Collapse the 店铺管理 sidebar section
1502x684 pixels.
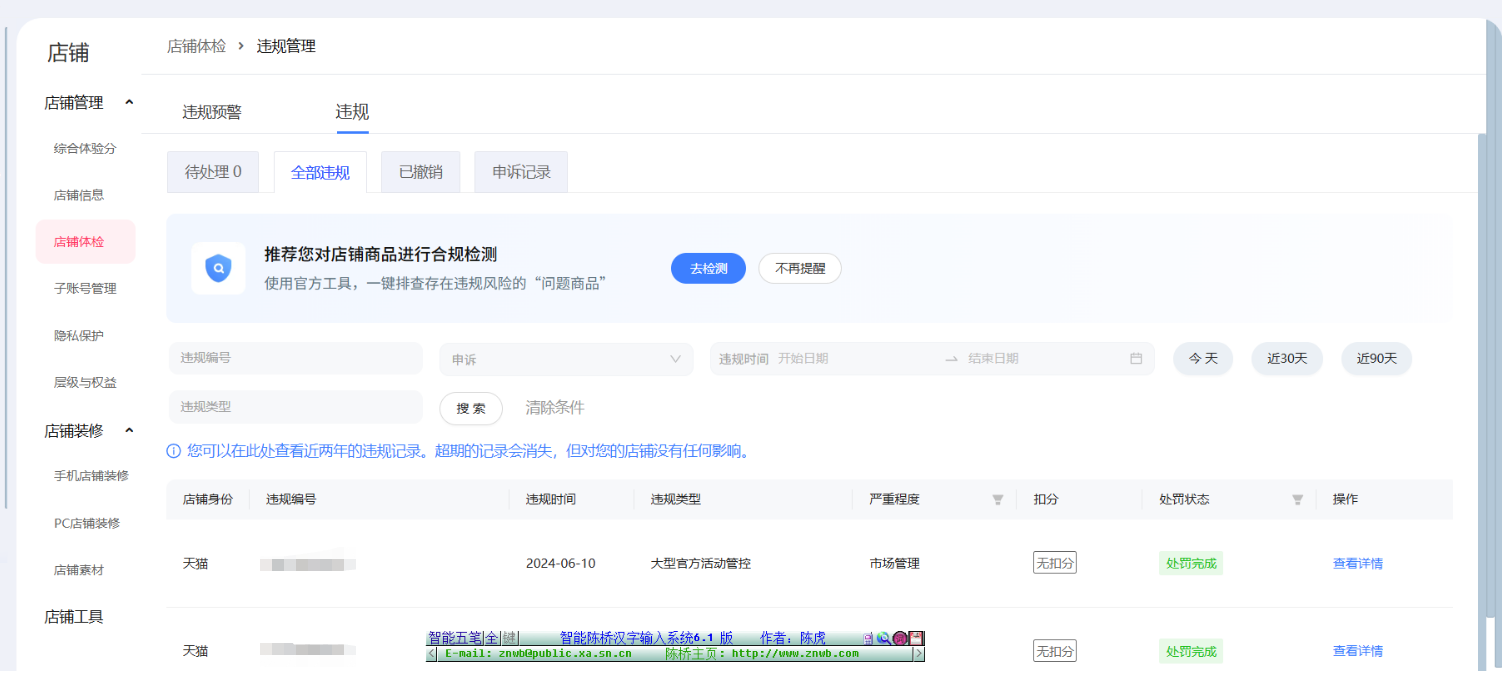pos(128,103)
